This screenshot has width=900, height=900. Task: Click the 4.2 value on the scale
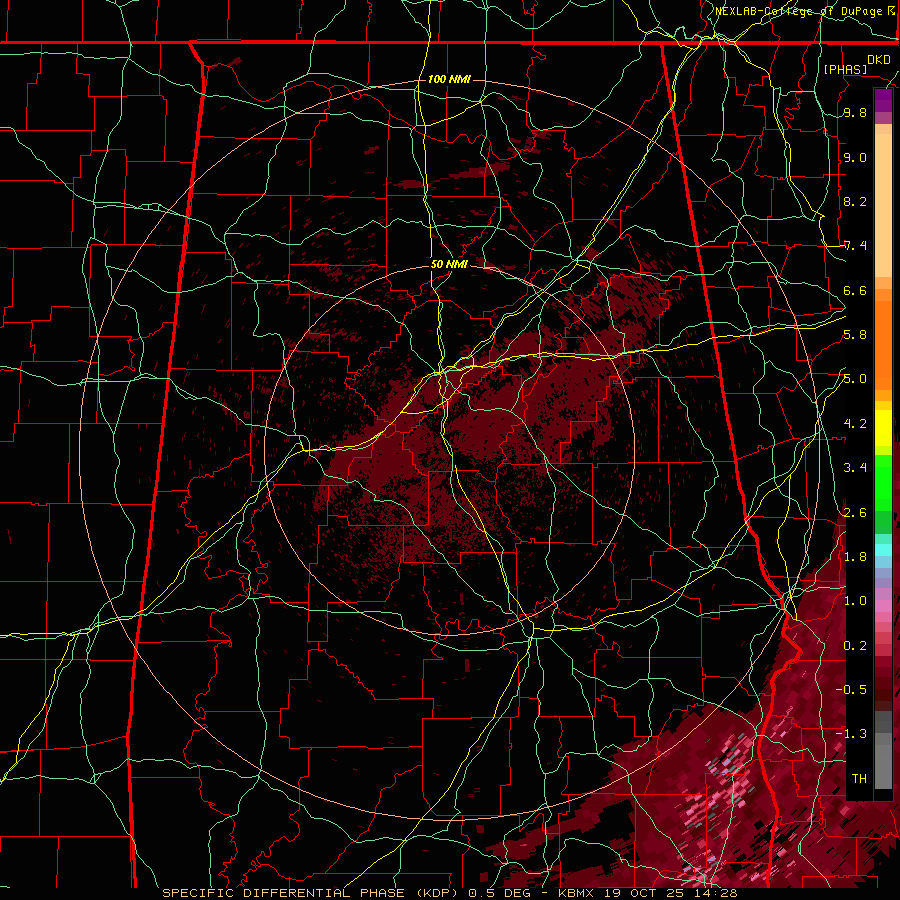click(855, 424)
